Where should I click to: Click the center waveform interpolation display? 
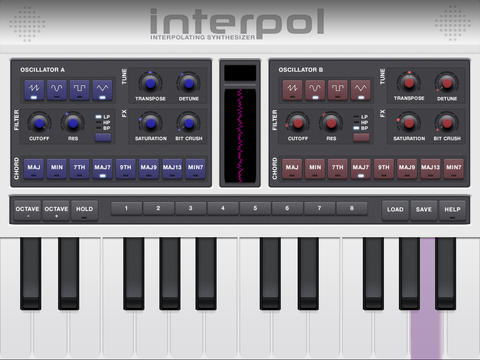pos(240,136)
